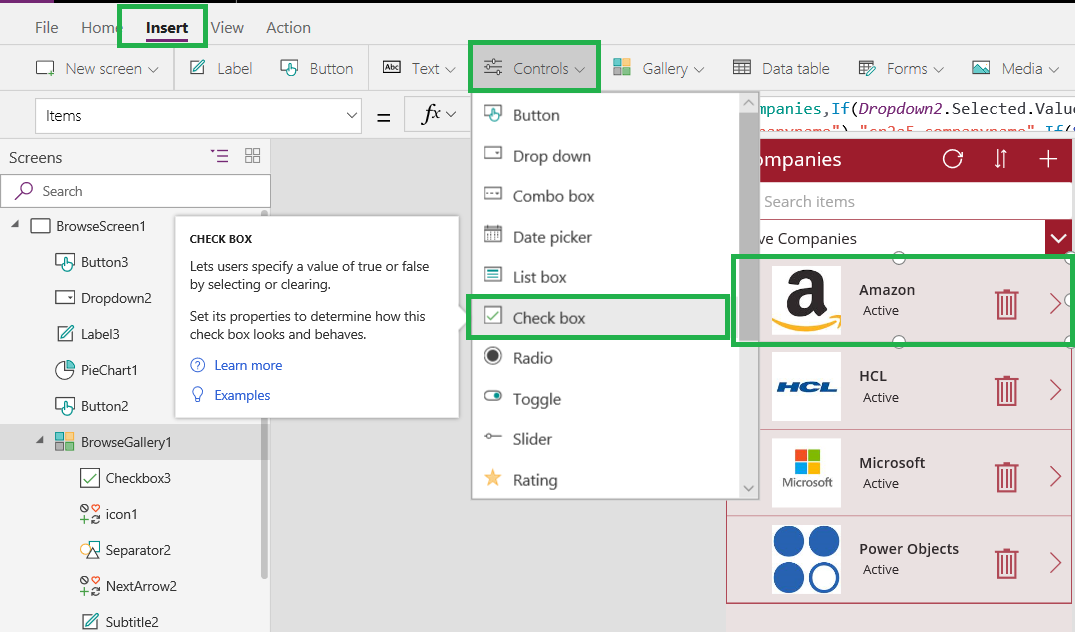Viewport: 1075px width, 632px height.
Task: Switch to tree list view icon
Action: [x=219, y=156]
